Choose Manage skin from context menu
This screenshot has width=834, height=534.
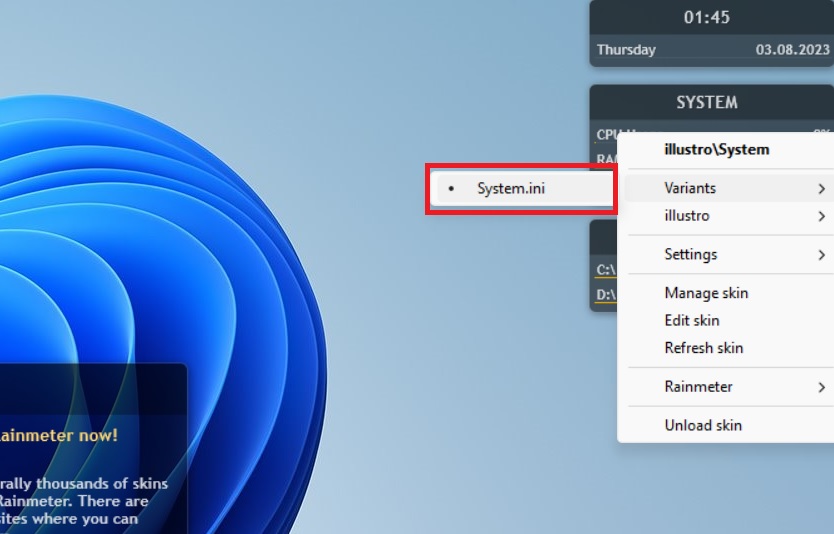point(729,293)
